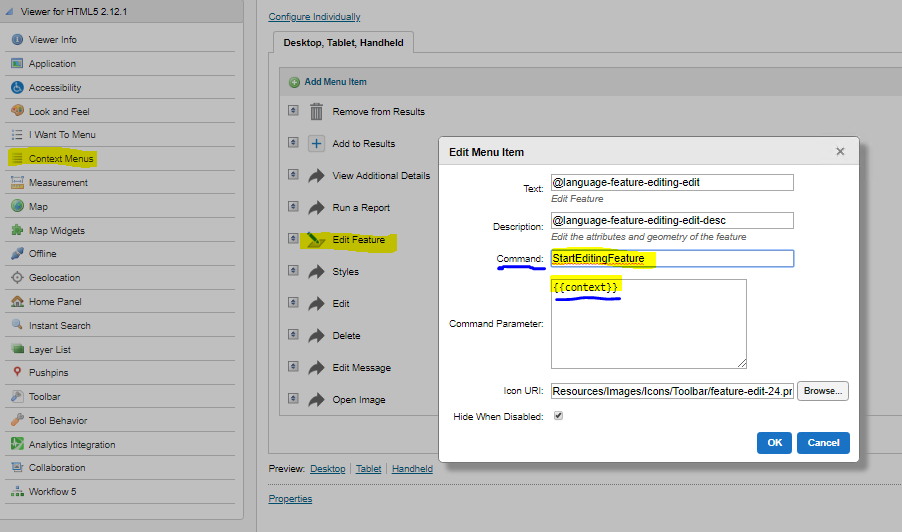Click the Analytics Integration chart icon

coord(17,444)
